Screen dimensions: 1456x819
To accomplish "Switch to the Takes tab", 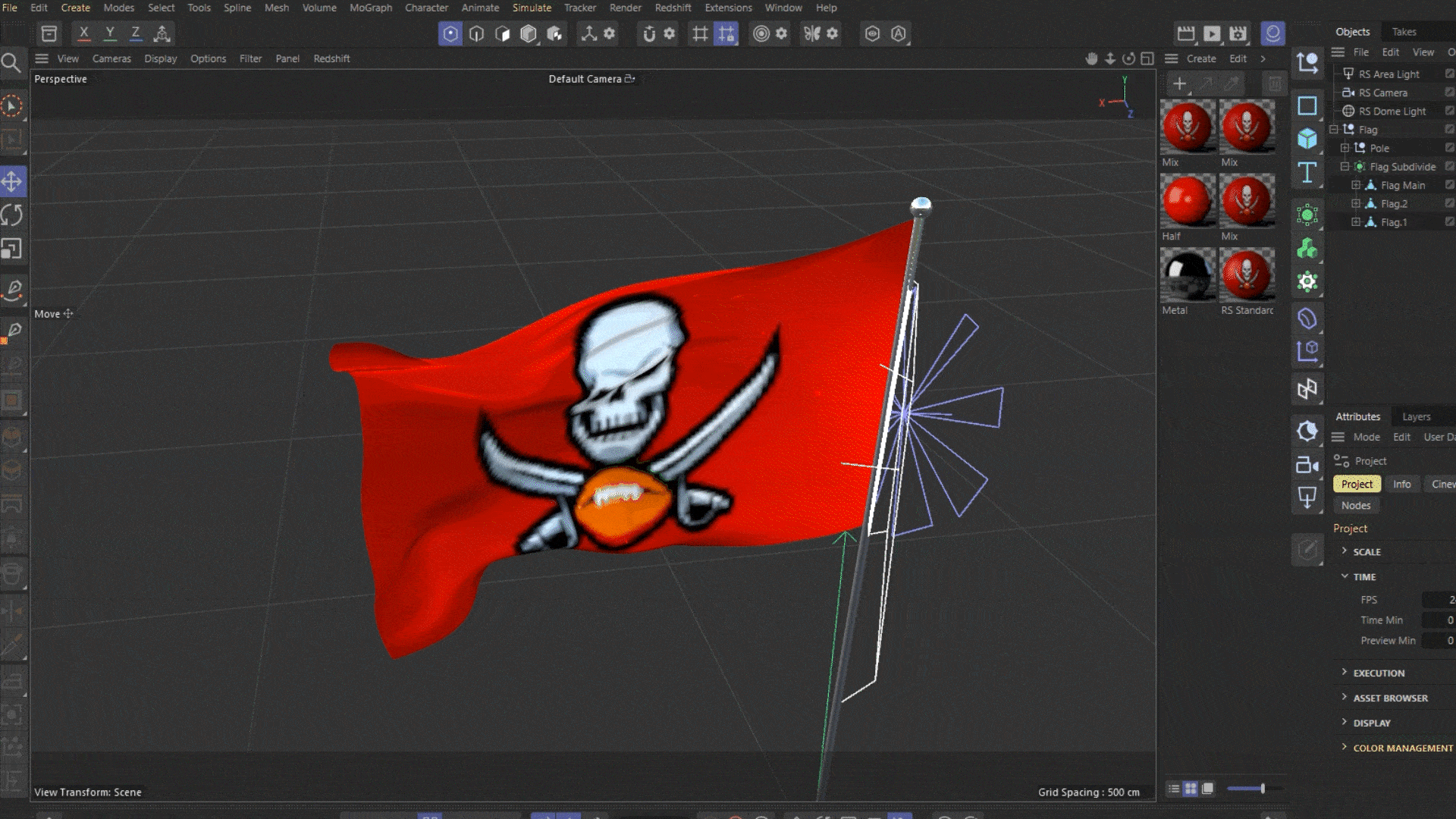I will tap(1404, 32).
